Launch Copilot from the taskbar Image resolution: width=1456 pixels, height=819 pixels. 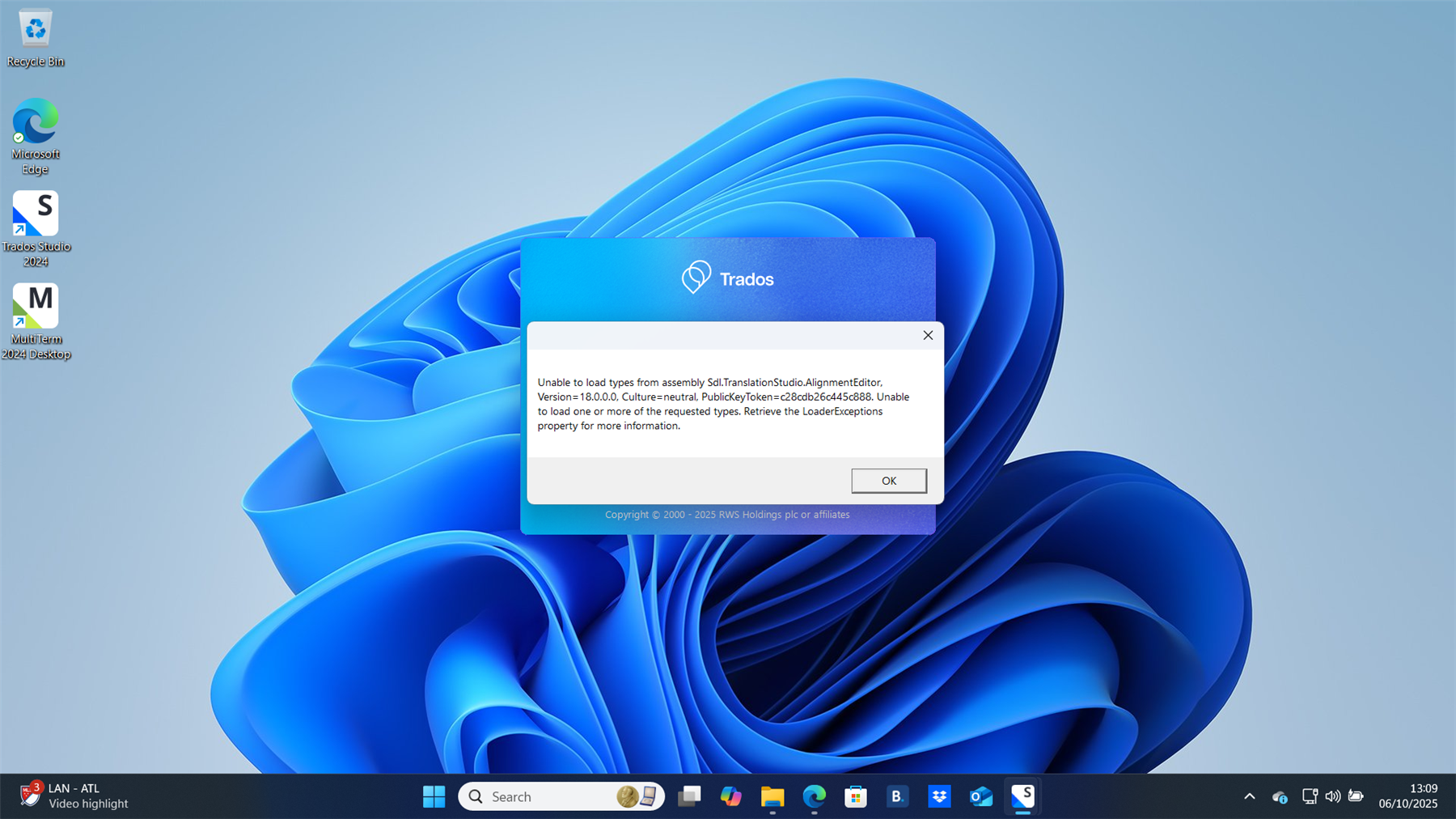731,796
